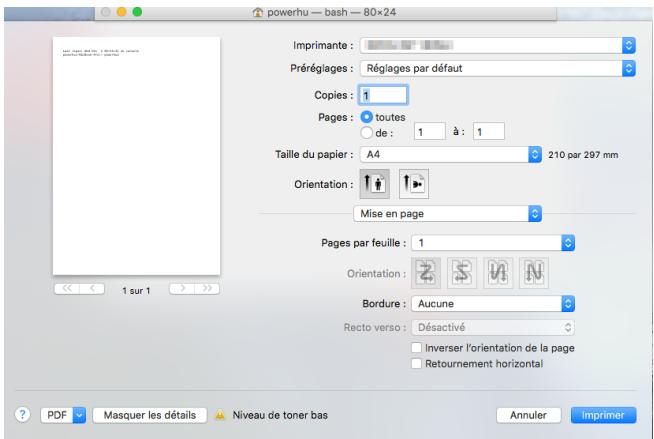Click the low toner warning icon
654x439 pixels.
(220, 415)
